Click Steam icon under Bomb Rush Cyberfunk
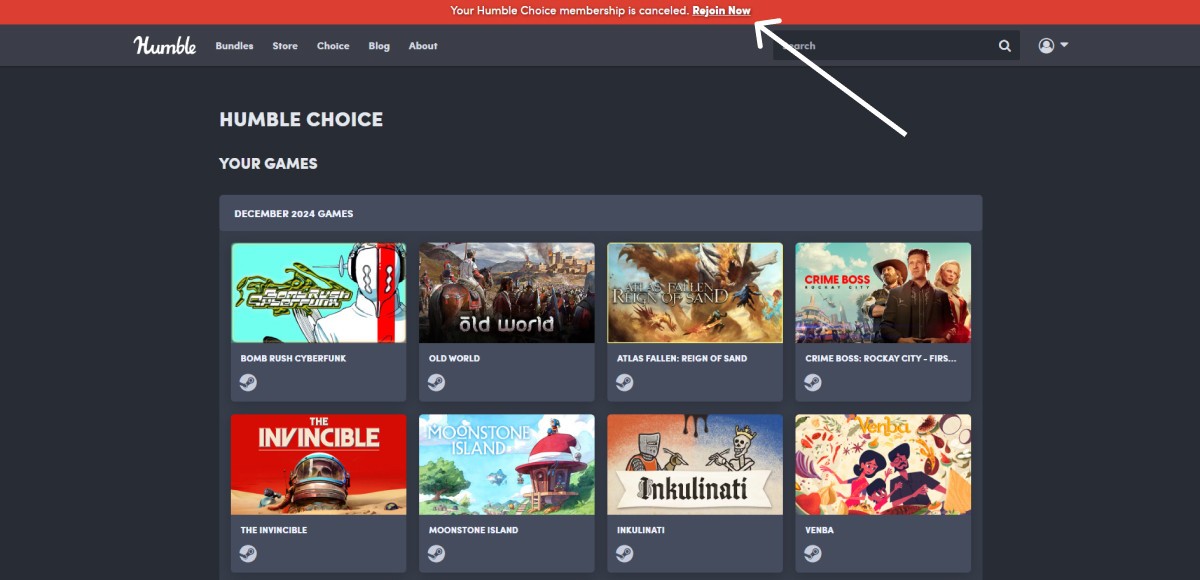Image resolution: width=1200 pixels, height=580 pixels. click(x=248, y=382)
